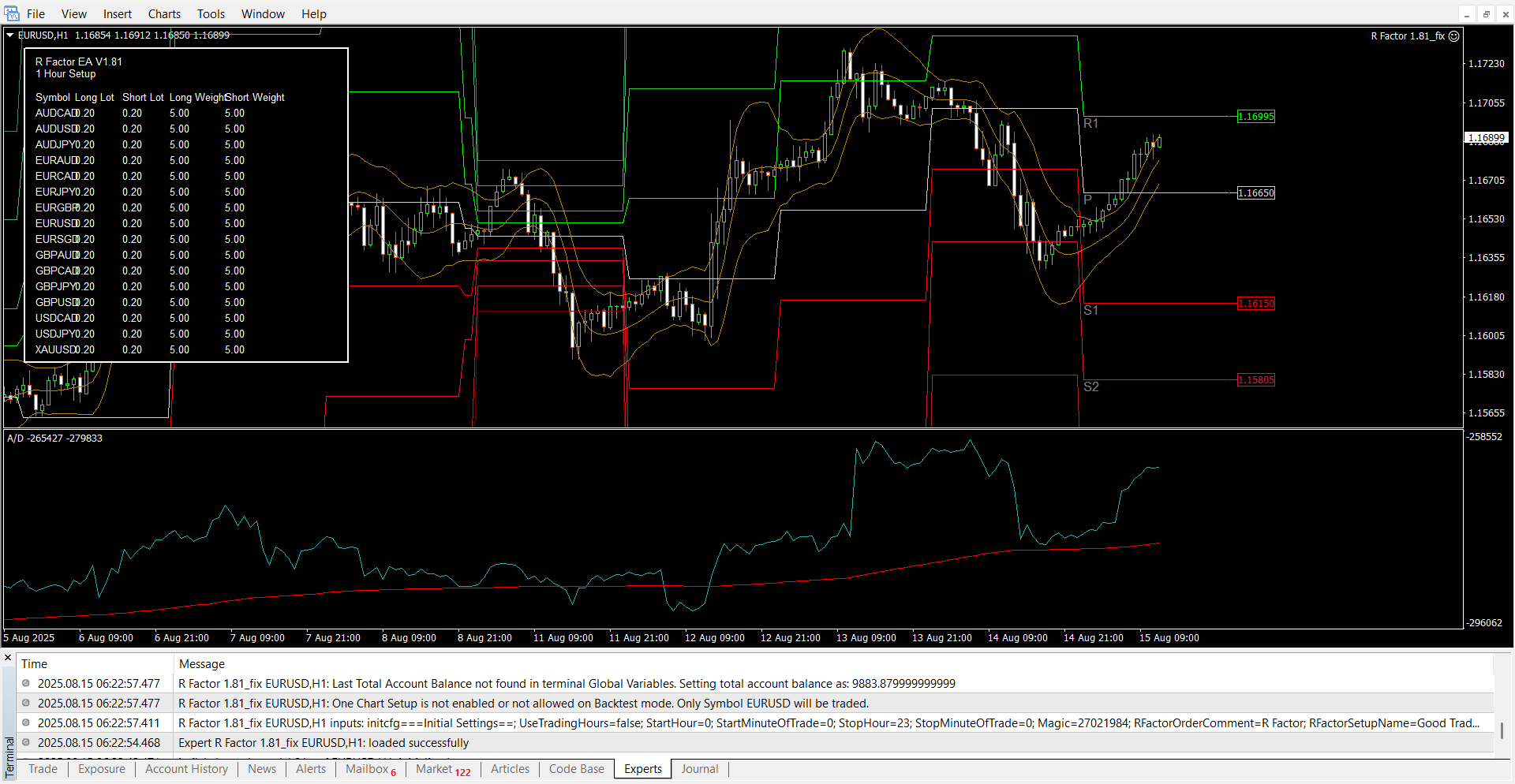Click the green R1 price label 1.16995
This screenshot has width=1515, height=784.
point(1255,117)
